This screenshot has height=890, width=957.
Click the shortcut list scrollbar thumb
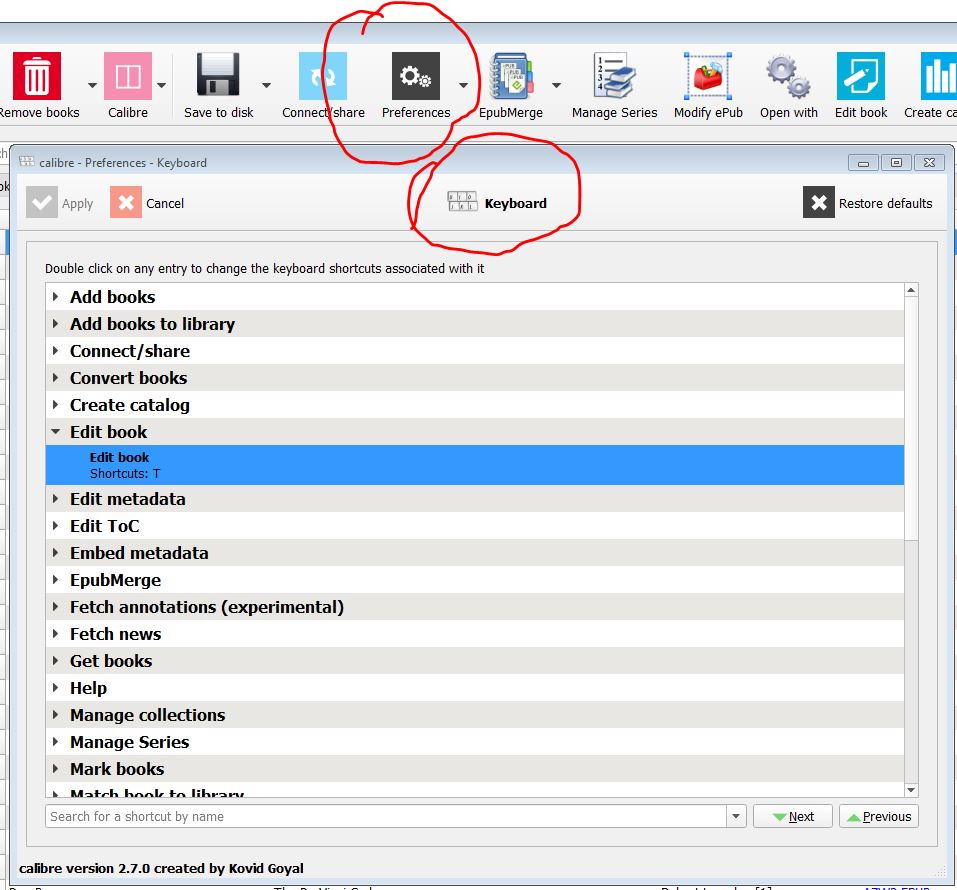[x=911, y=418]
